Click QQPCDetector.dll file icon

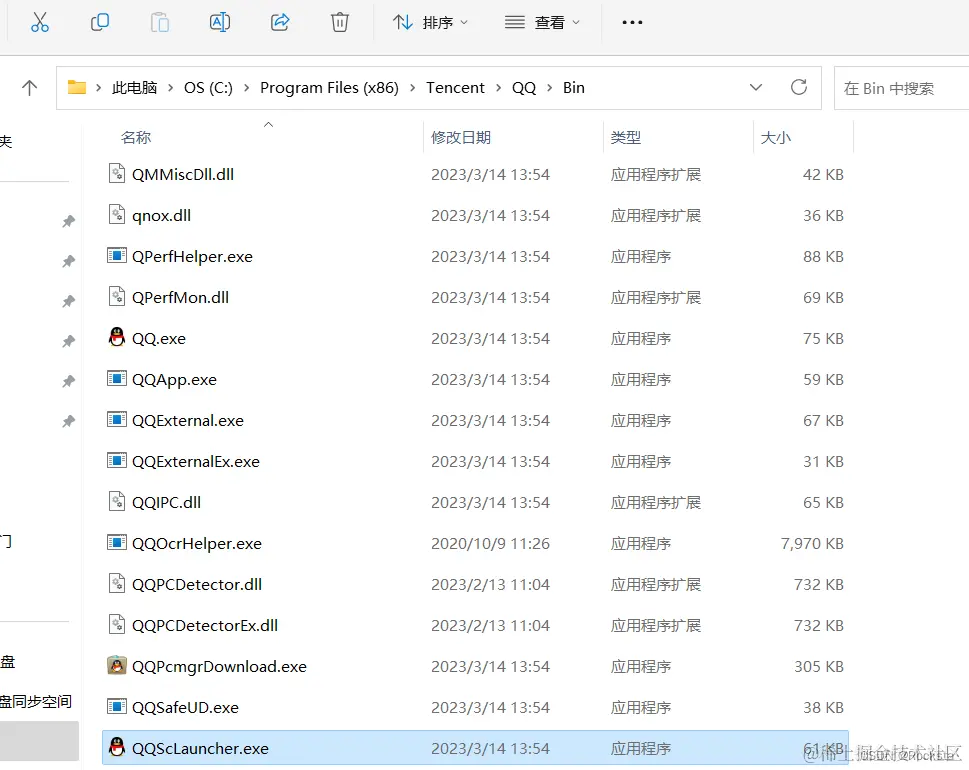click(x=117, y=583)
